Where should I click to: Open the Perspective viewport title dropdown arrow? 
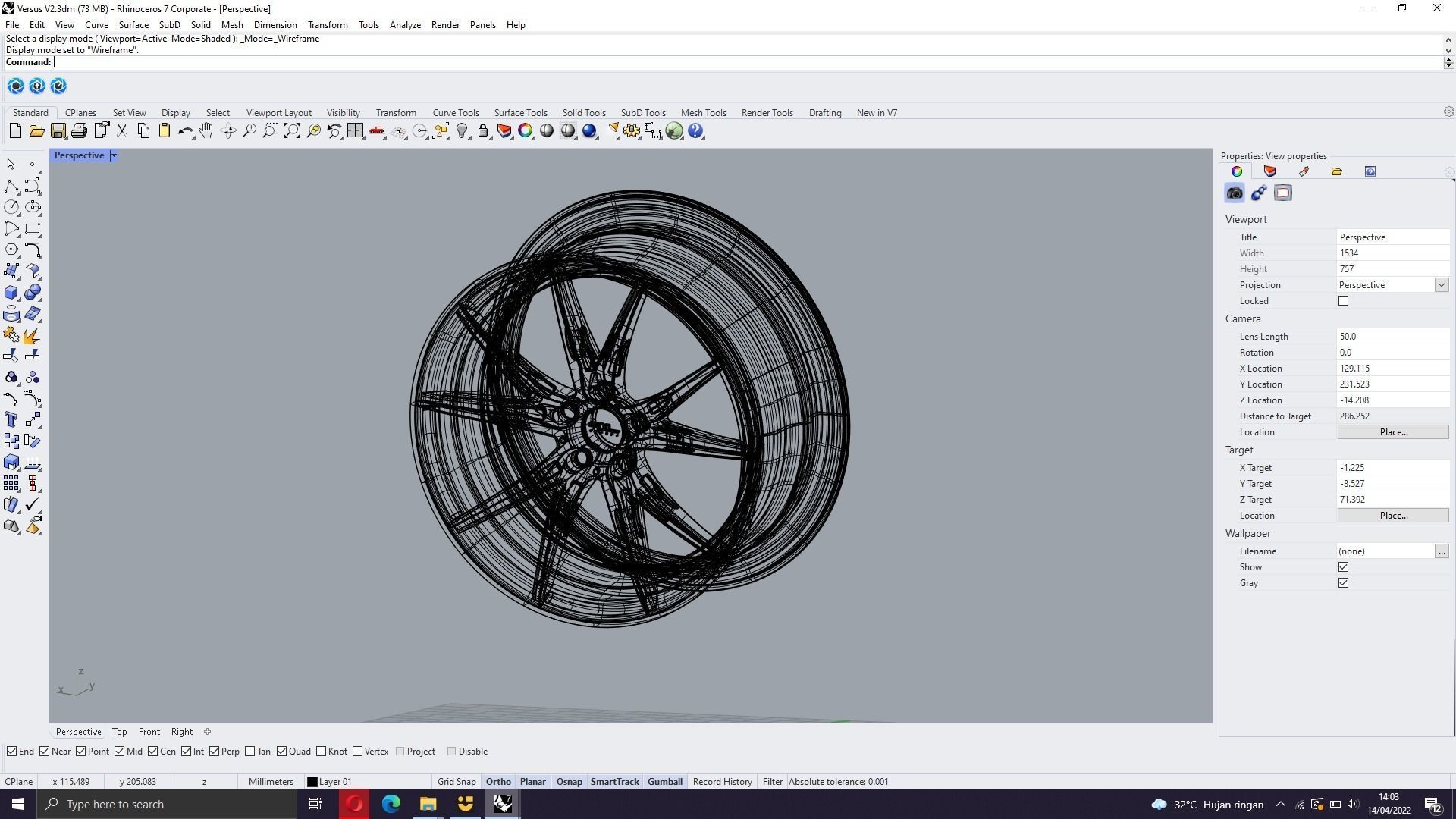click(114, 155)
